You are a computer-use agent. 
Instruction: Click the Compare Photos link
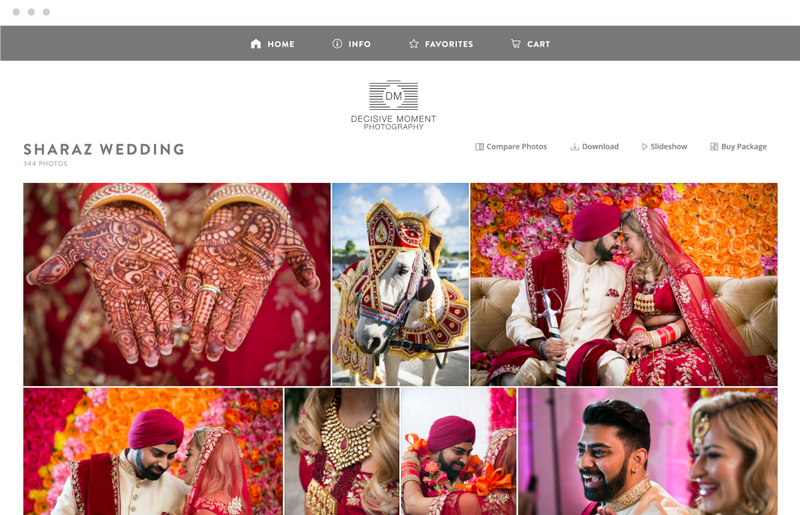[516, 147]
